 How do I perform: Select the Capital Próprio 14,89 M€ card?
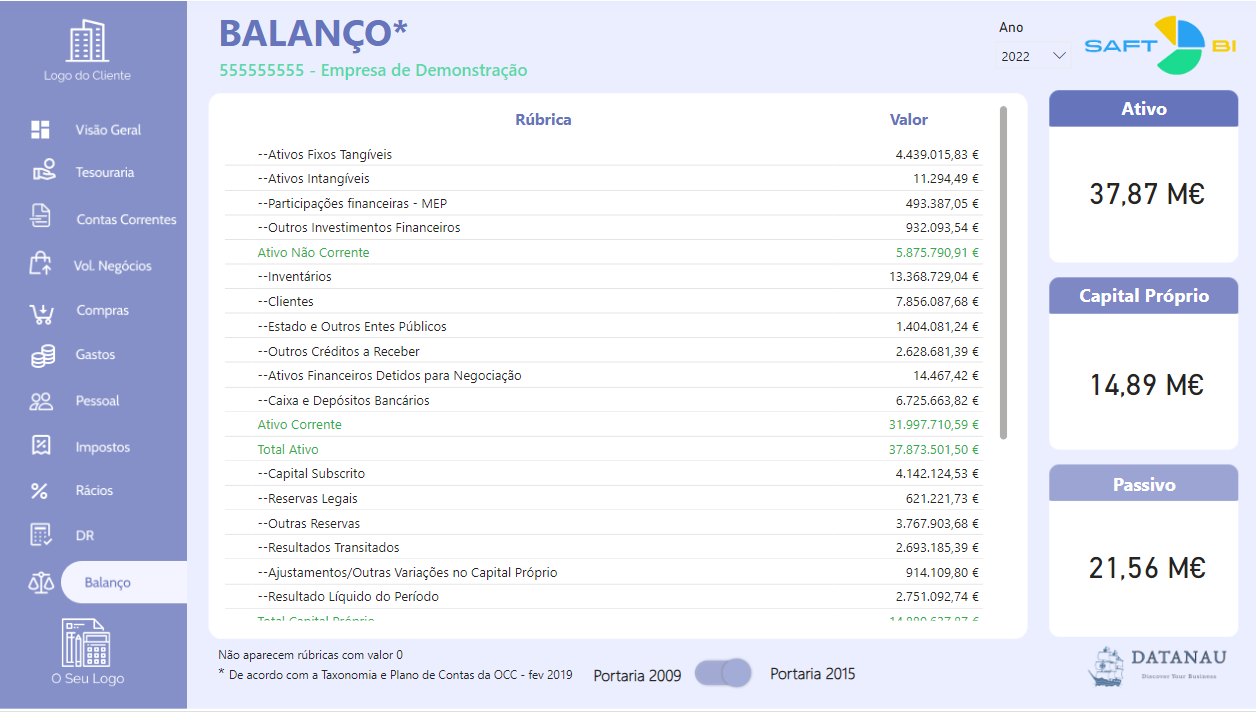[x=1144, y=384]
